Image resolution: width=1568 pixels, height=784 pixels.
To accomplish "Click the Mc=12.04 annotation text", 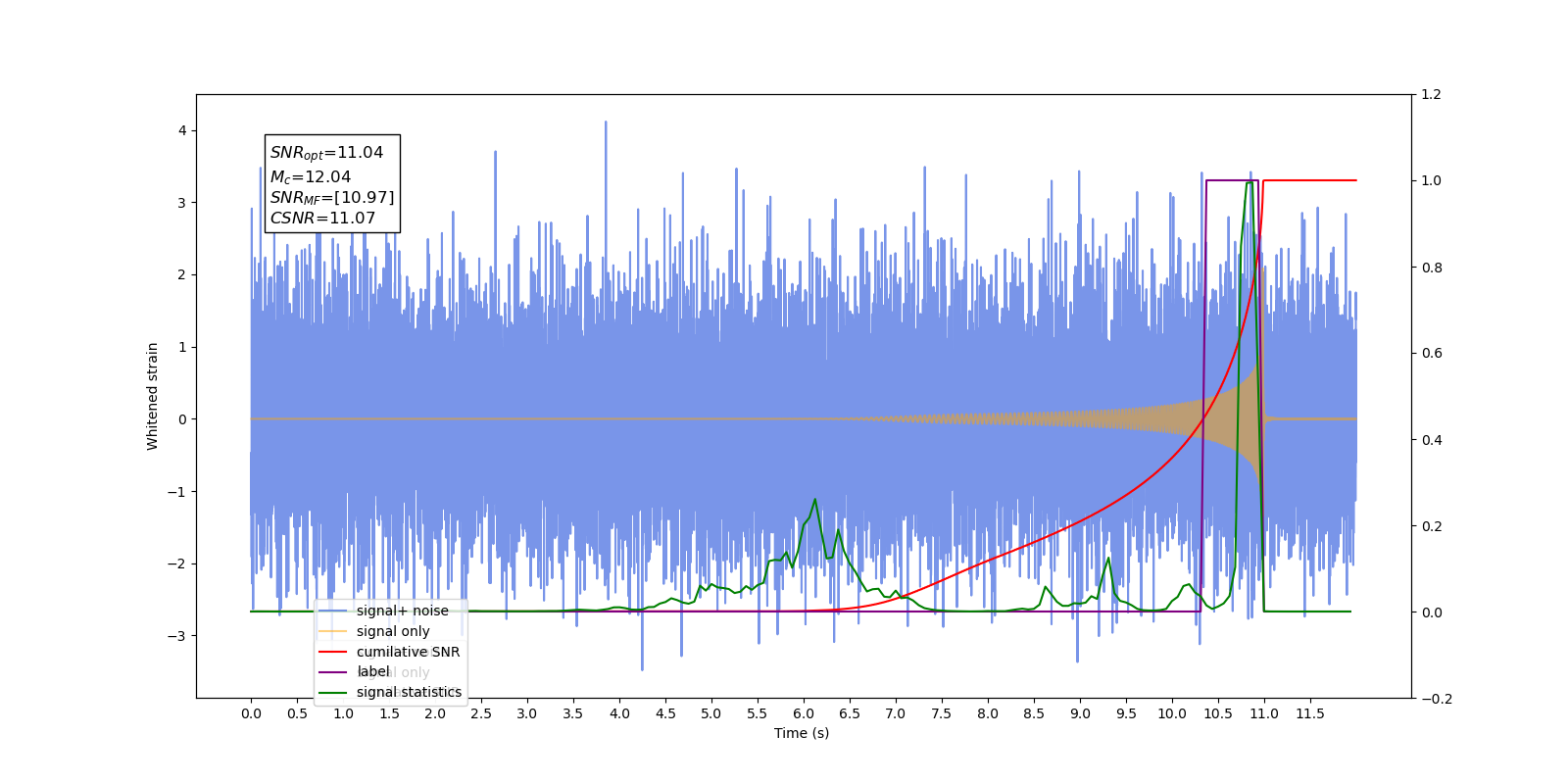I will (x=310, y=177).
